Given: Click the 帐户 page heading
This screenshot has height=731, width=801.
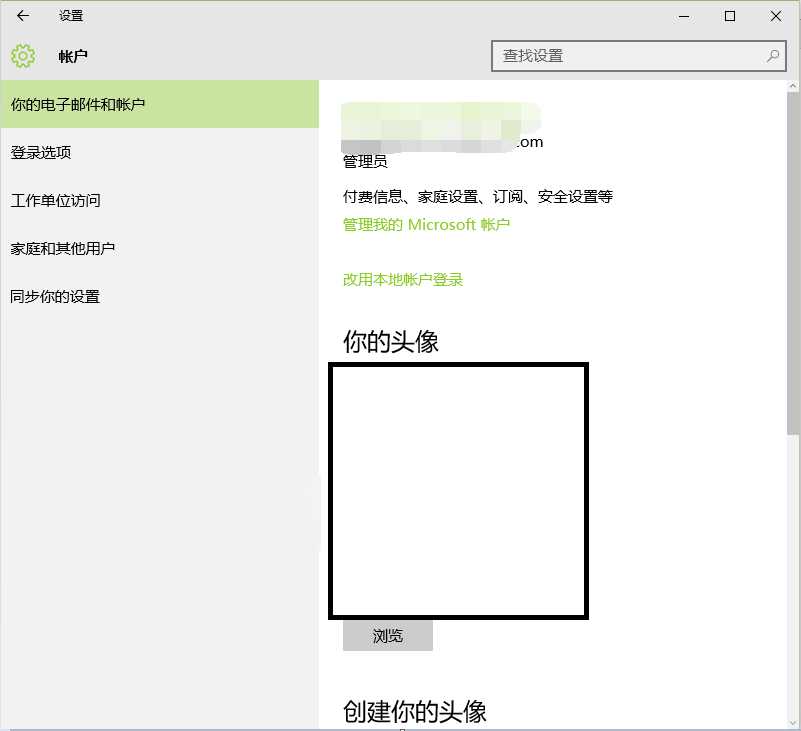Looking at the screenshot, I should pos(73,56).
